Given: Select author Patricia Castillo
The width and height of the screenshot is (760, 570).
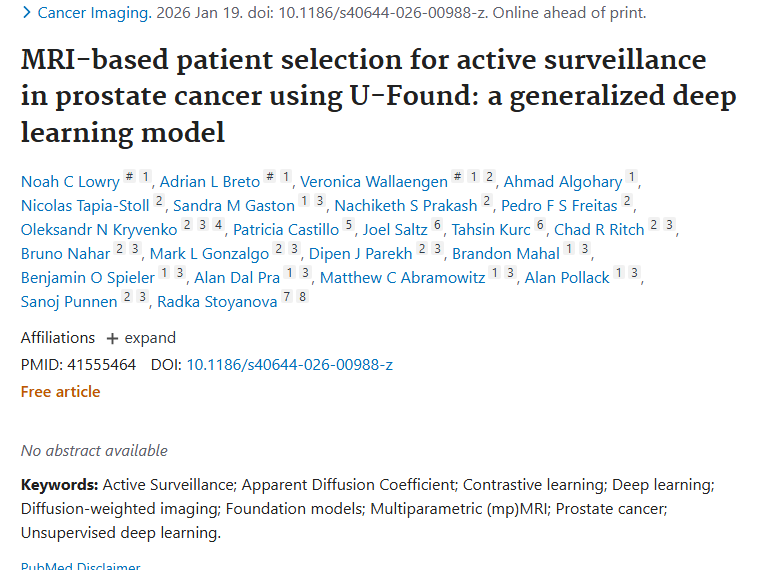Looking at the screenshot, I should (x=285, y=229).
